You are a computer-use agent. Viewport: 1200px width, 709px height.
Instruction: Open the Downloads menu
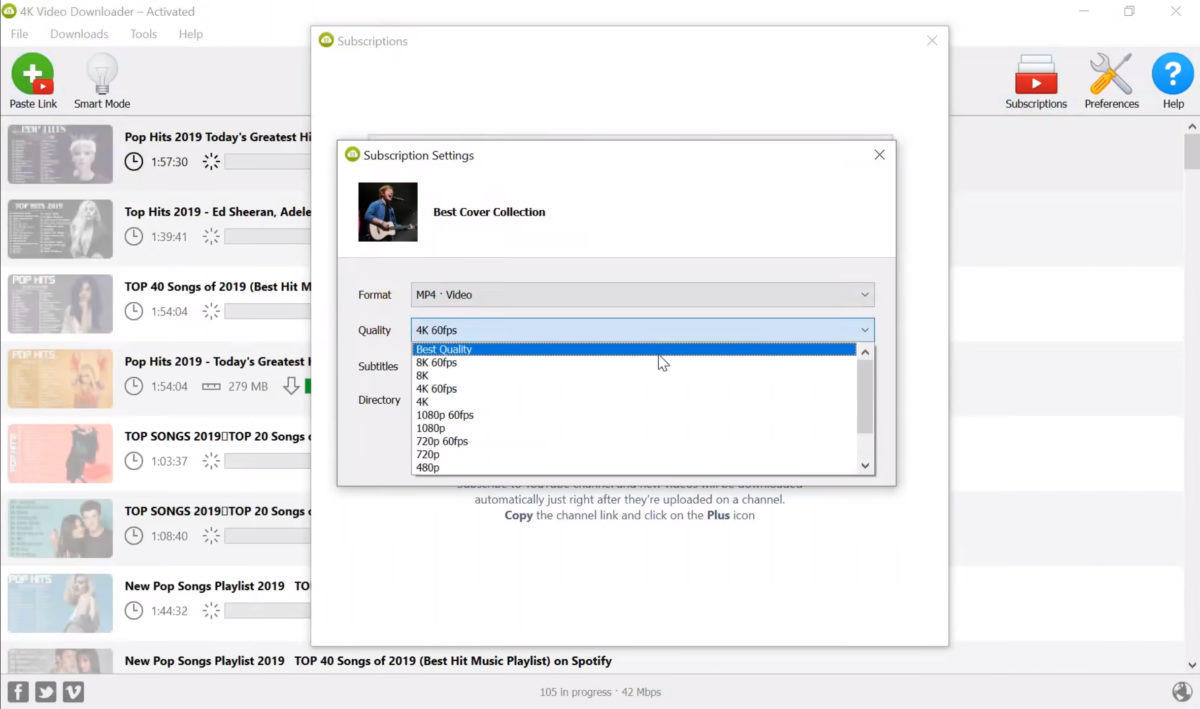(x=79, y=34)
